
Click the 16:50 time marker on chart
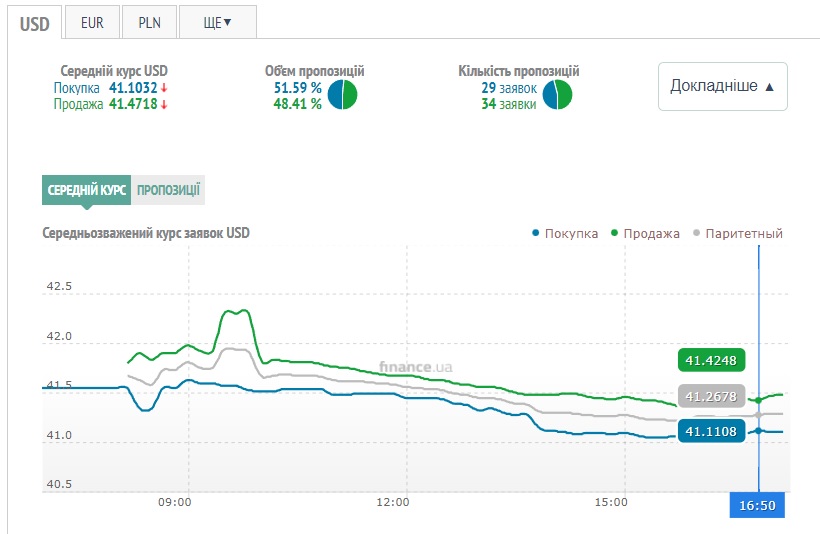coord(757,506)
